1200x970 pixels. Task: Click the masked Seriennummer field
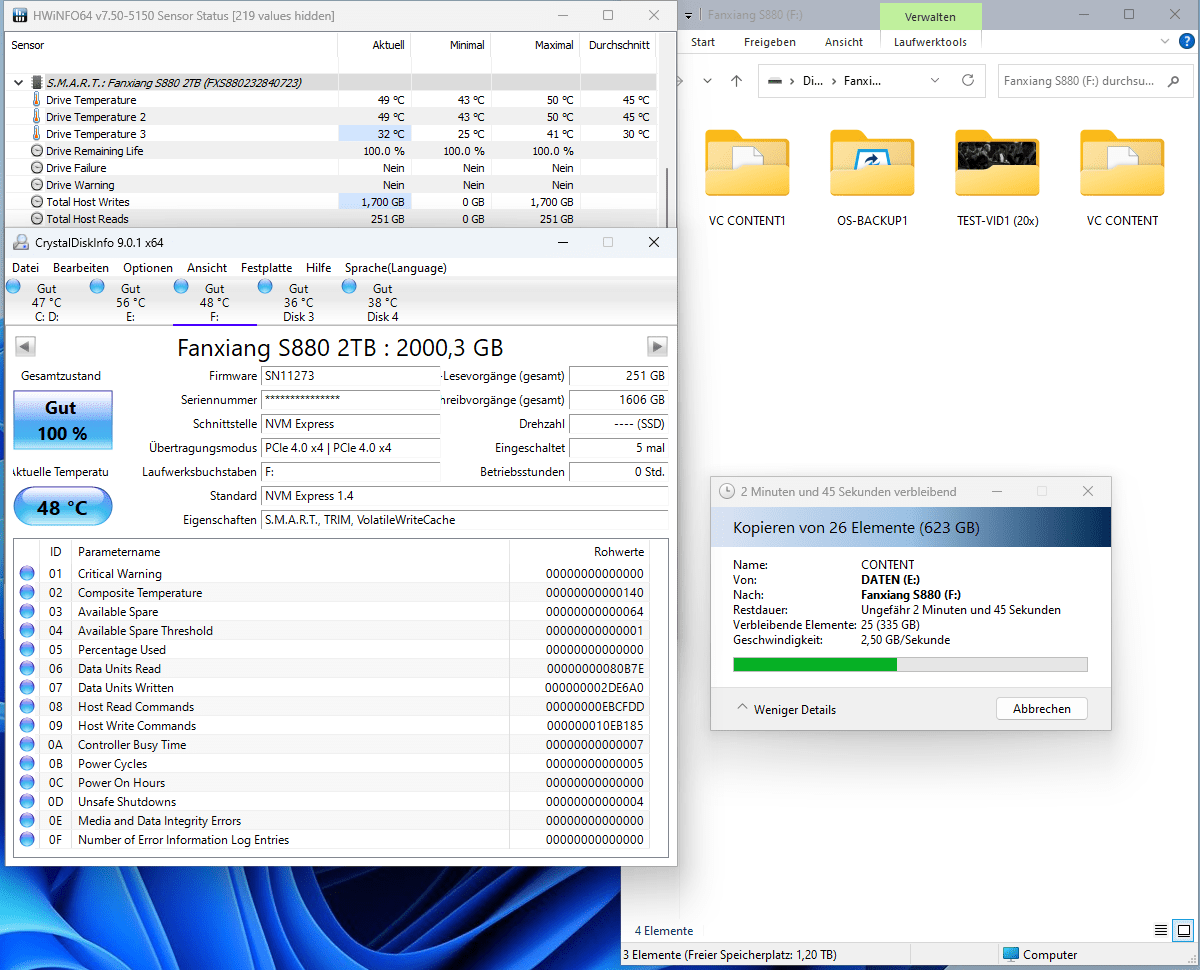tap(350, 400)
